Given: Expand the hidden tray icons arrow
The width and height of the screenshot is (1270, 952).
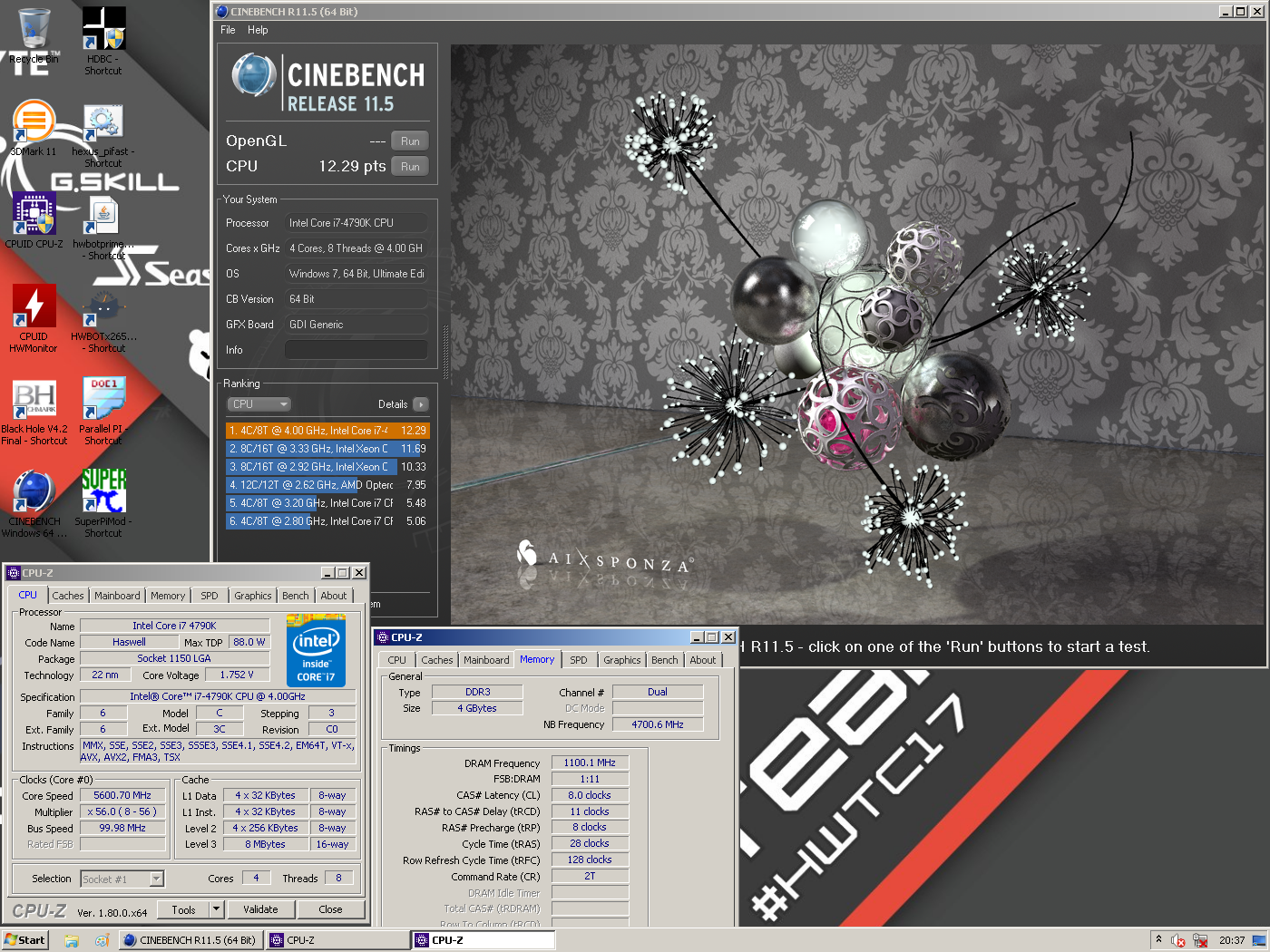Looking at the screenshot, I should [1158, 939].
